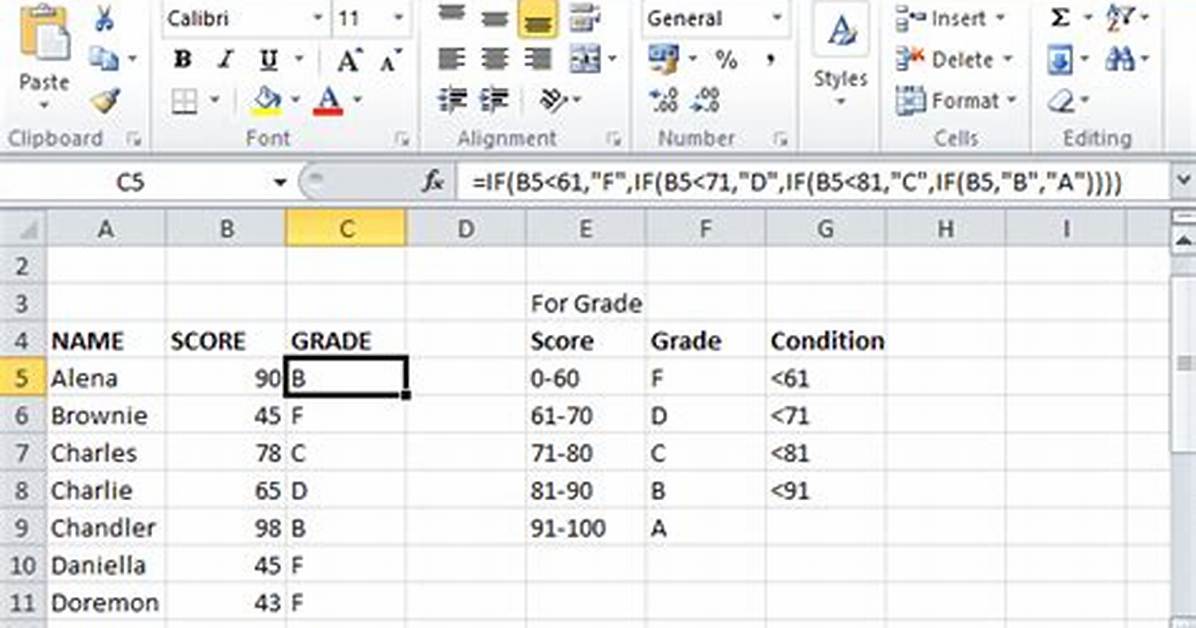Click Merge and Center icon
1196x628 pixels.
585,59
